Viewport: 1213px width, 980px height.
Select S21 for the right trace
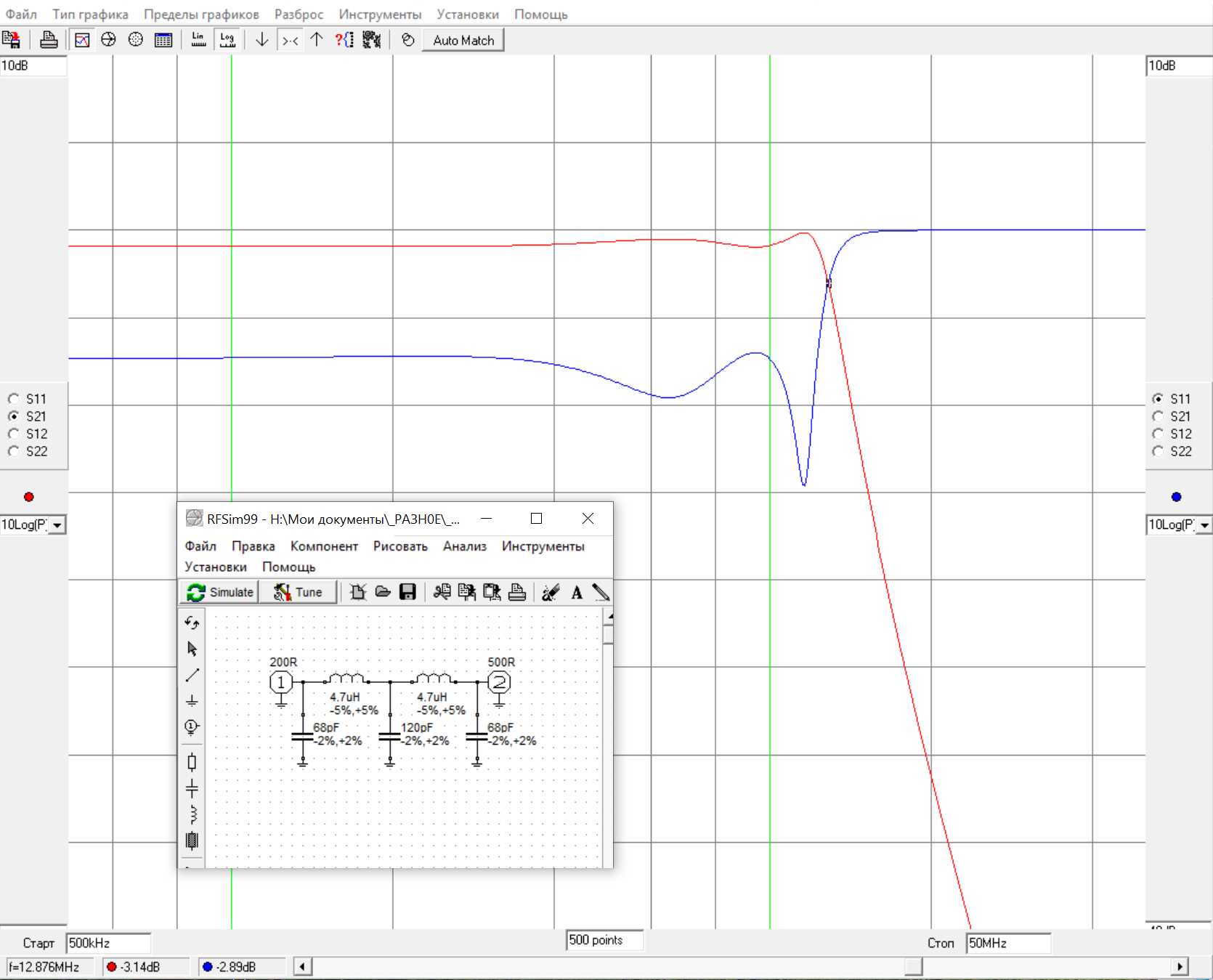(x=1158, y=416)
